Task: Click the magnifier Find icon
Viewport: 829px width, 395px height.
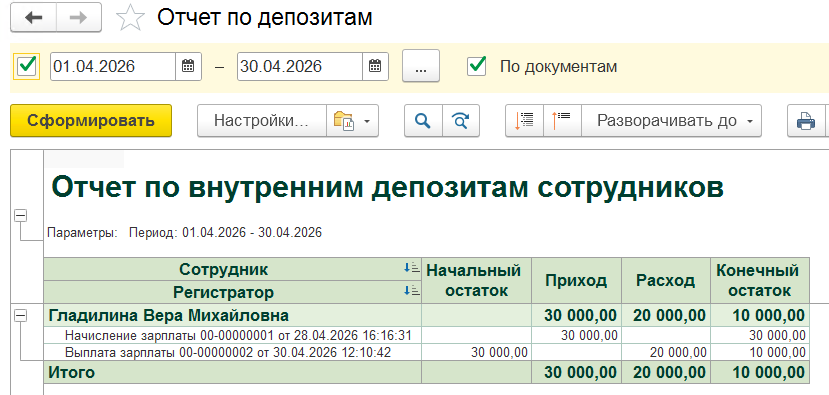Action: tap(423, 121)
